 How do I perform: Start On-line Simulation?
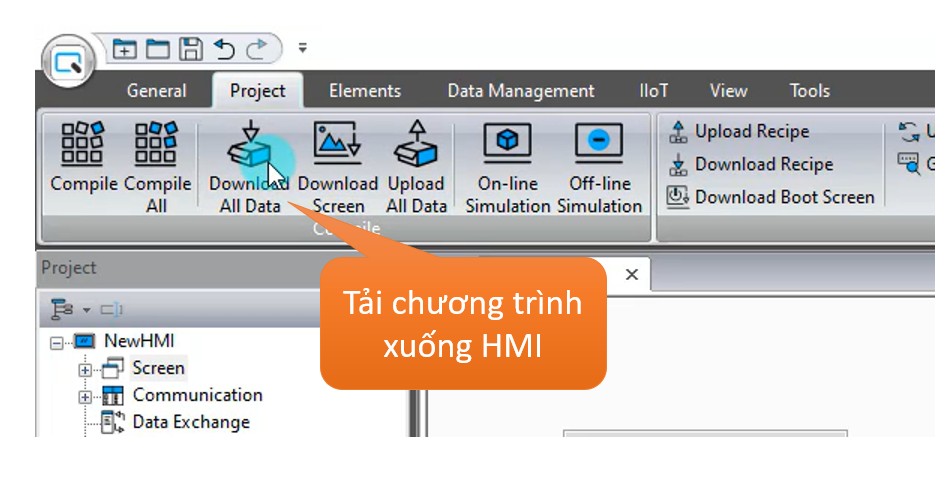pos(507,166)
